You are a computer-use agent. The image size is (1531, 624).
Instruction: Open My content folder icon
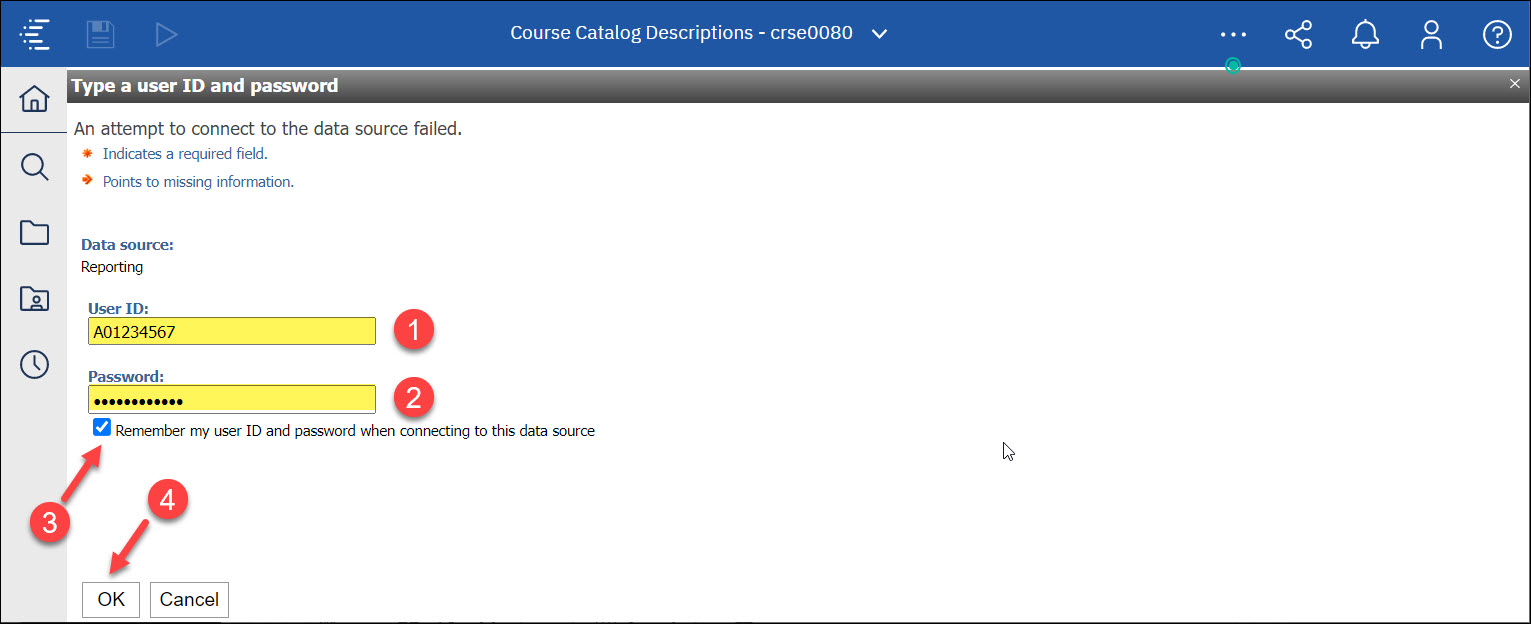point(34,298)
